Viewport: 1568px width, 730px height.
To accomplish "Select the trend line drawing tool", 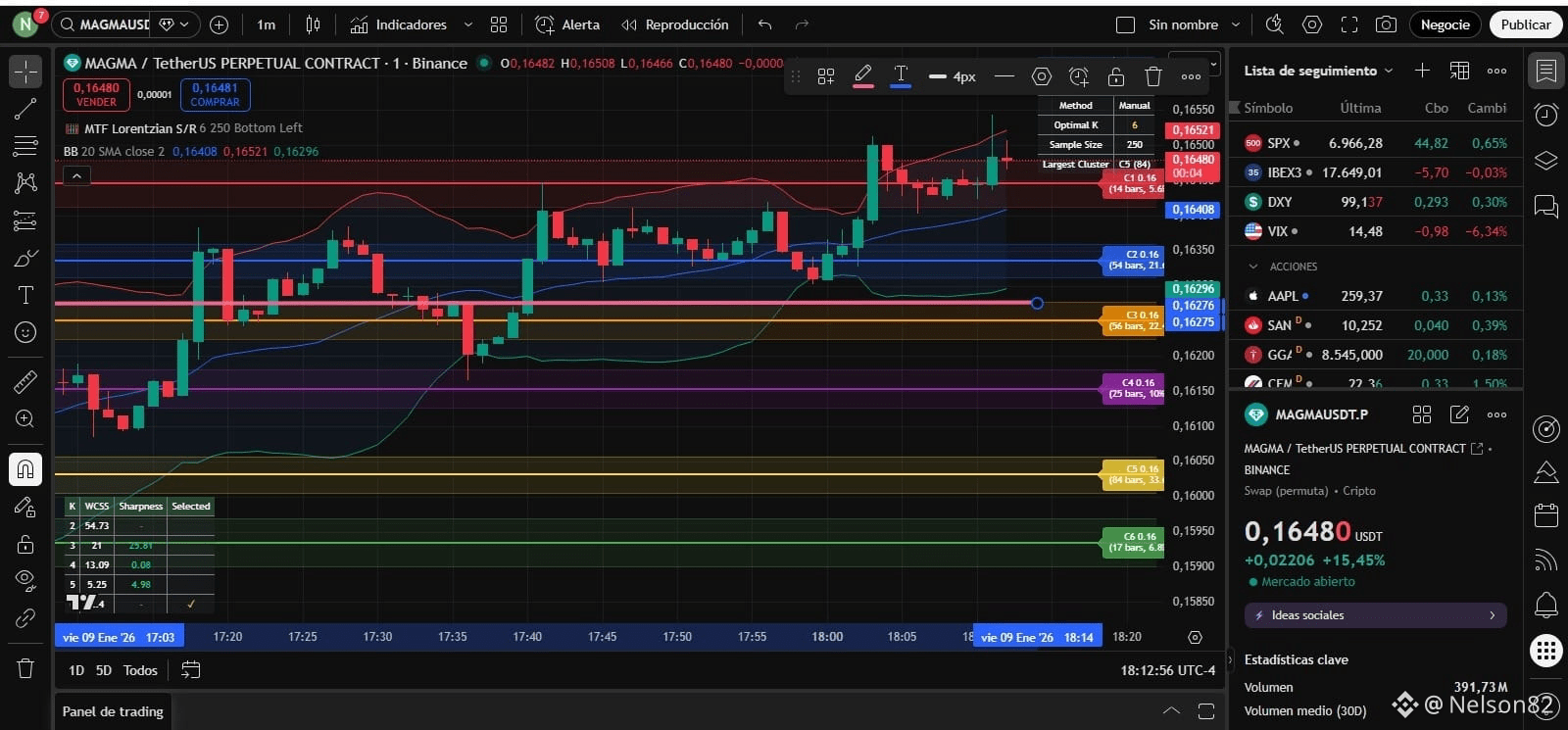I will pos(25,109).
